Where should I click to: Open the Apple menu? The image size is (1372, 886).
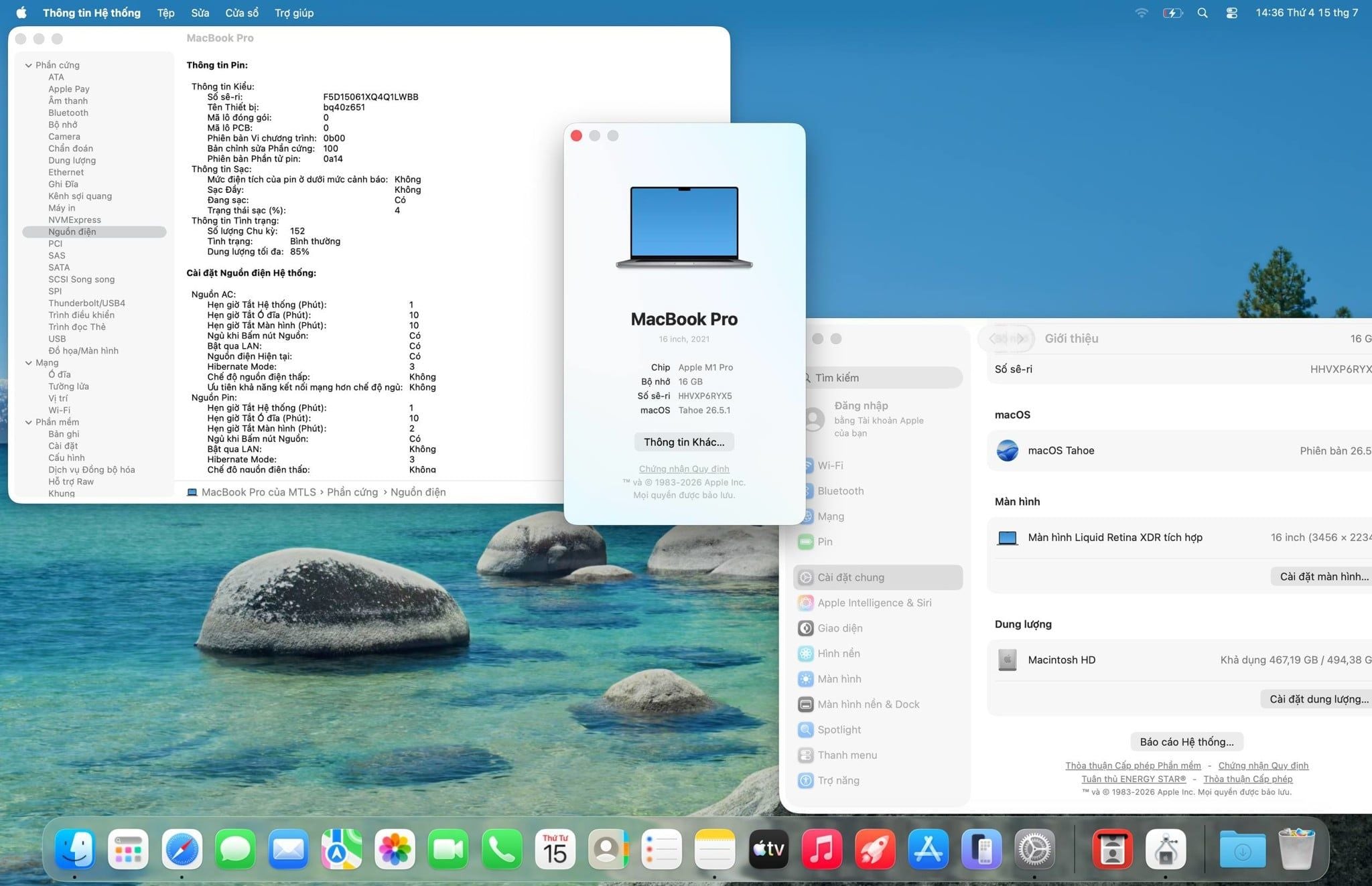point(21,13)
